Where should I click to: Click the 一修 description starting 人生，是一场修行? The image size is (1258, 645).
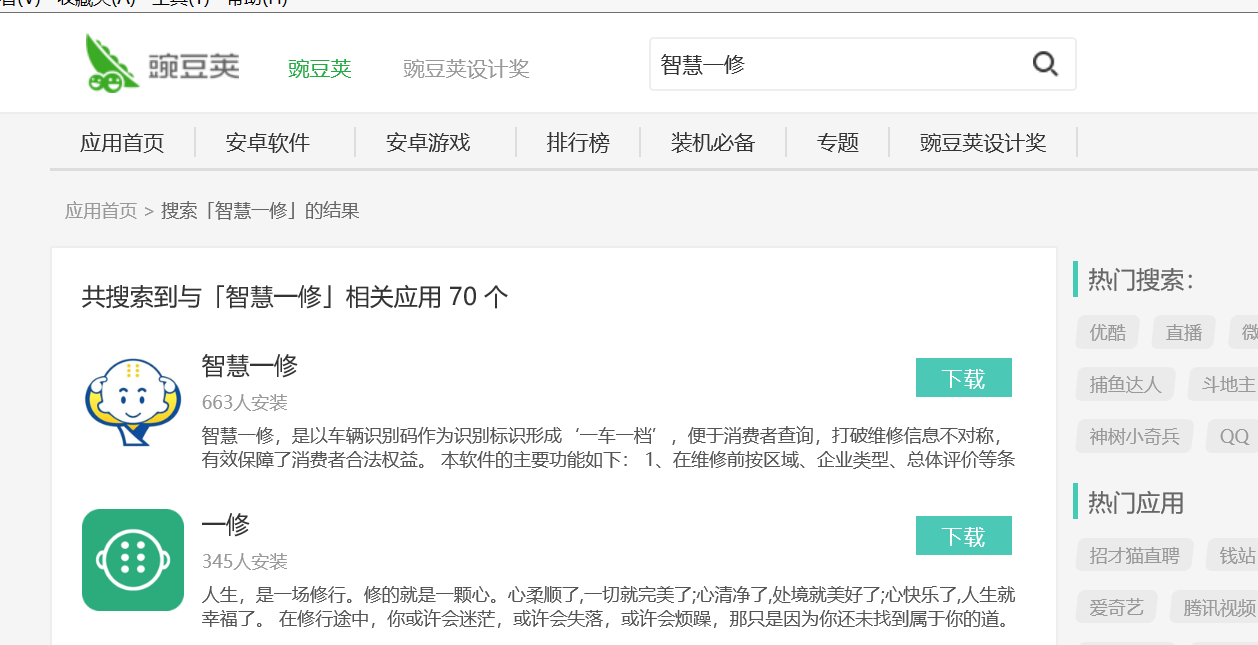click(x=609, y=607)
